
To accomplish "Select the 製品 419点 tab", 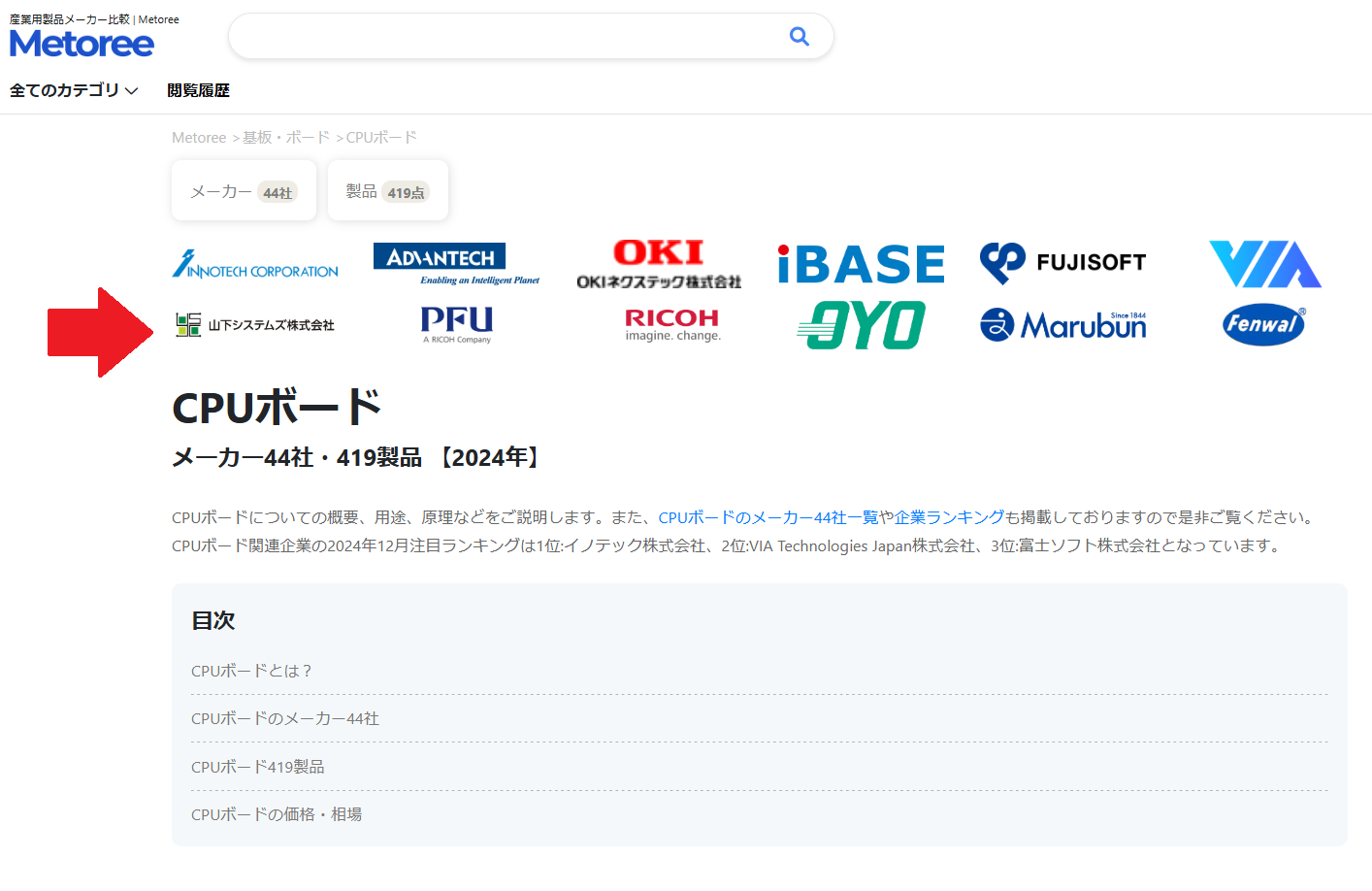I will [x=387, y=191].
